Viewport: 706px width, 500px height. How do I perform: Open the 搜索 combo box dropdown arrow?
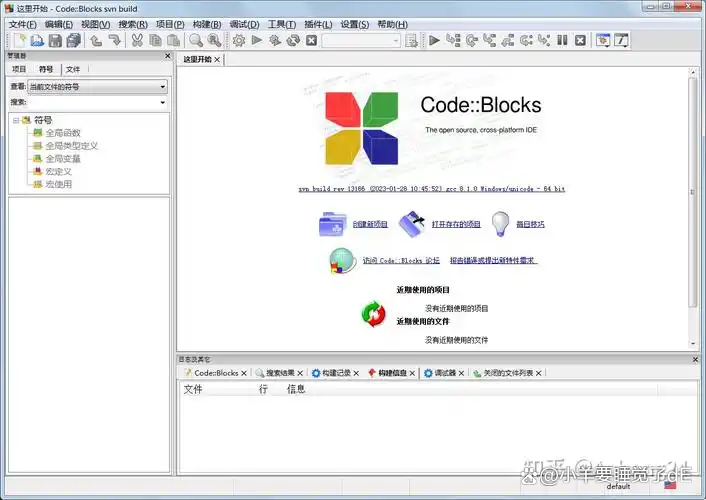tap(163, 103)
